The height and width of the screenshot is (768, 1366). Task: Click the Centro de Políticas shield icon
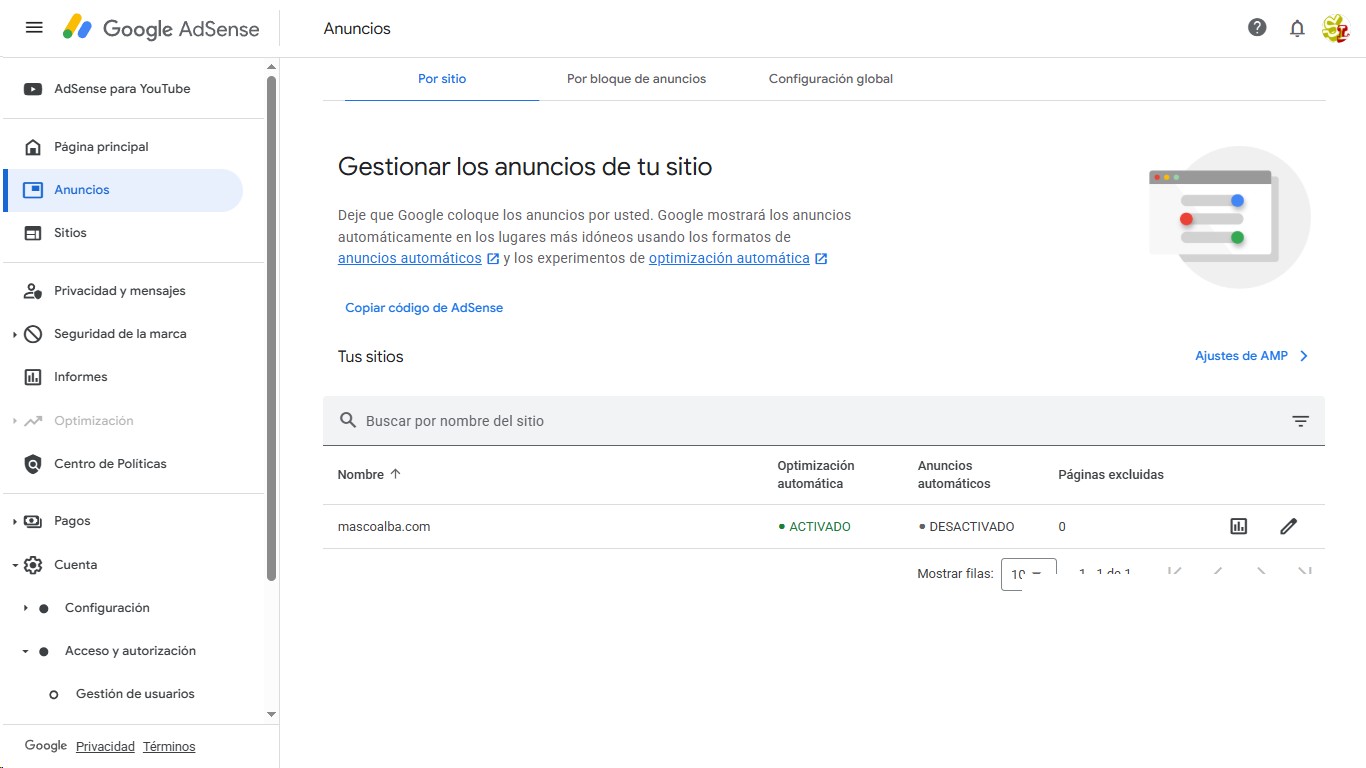33,464
